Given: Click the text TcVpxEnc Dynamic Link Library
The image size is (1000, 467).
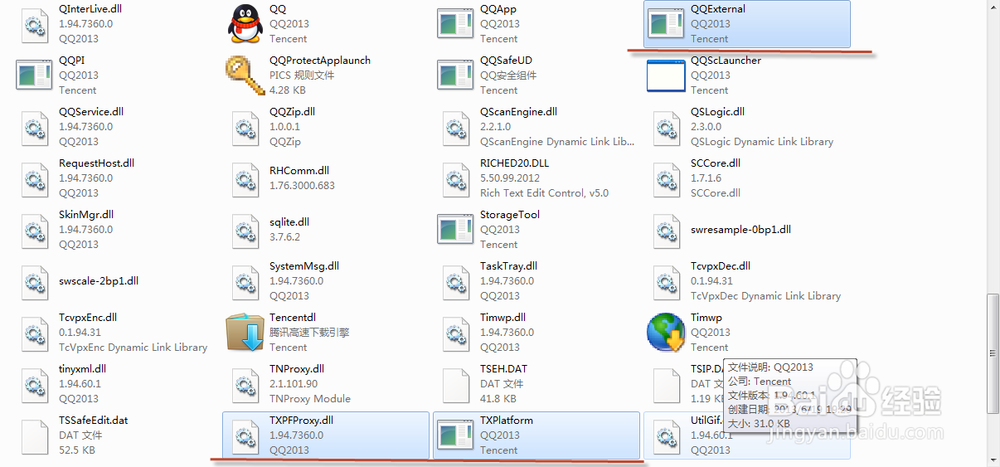Looking at the screenshot, I should pyautogui.click(x=133, y=348).
